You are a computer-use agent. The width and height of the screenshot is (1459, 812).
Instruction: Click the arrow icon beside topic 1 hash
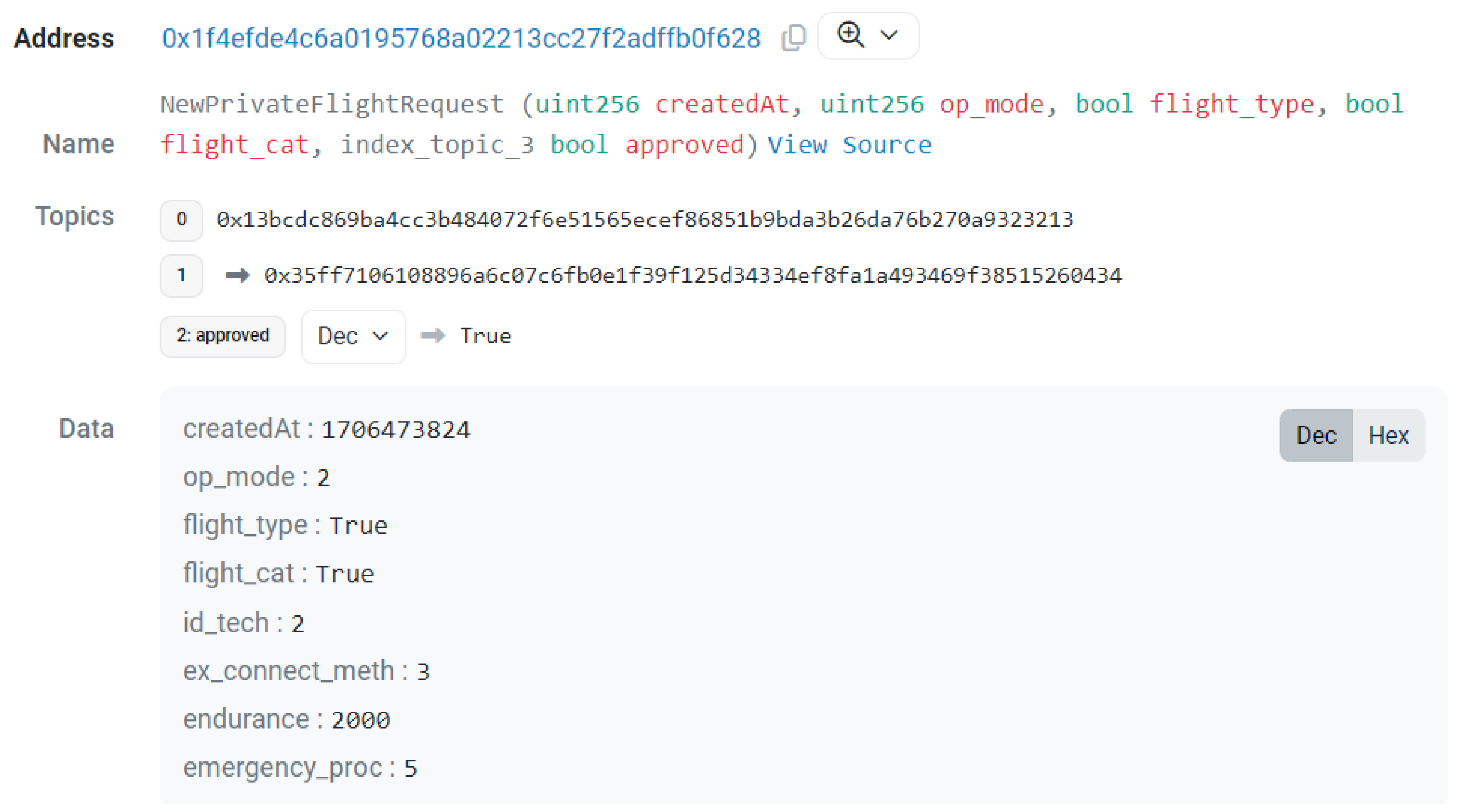click(237, 276)
